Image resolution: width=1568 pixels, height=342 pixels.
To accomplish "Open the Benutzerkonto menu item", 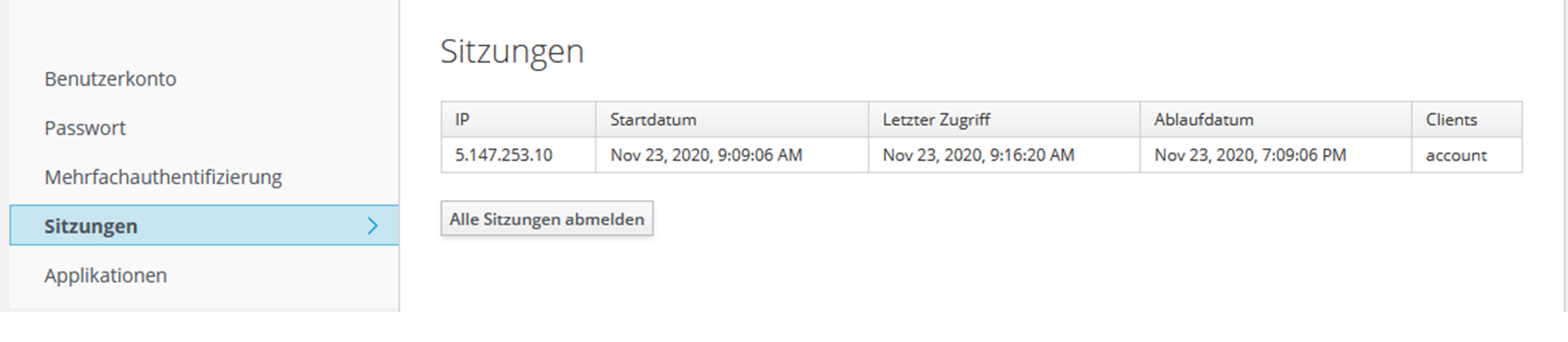I will 110,79.
